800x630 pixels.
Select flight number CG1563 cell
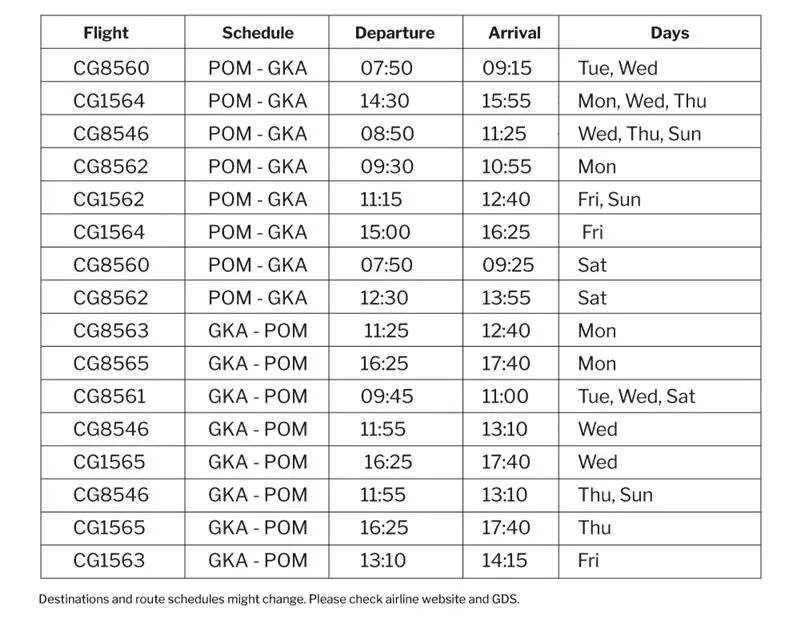pos(110,561)
